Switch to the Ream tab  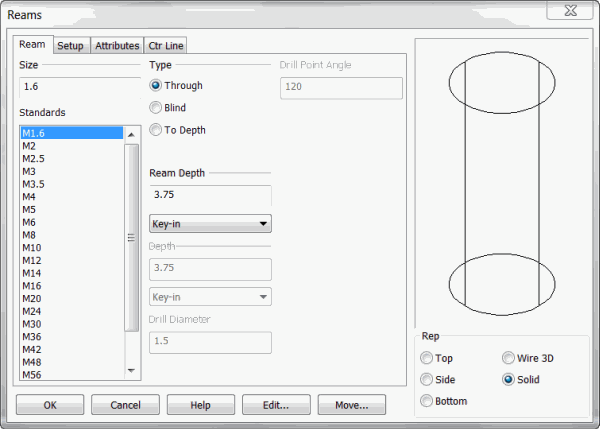click(x=33, y=45)
